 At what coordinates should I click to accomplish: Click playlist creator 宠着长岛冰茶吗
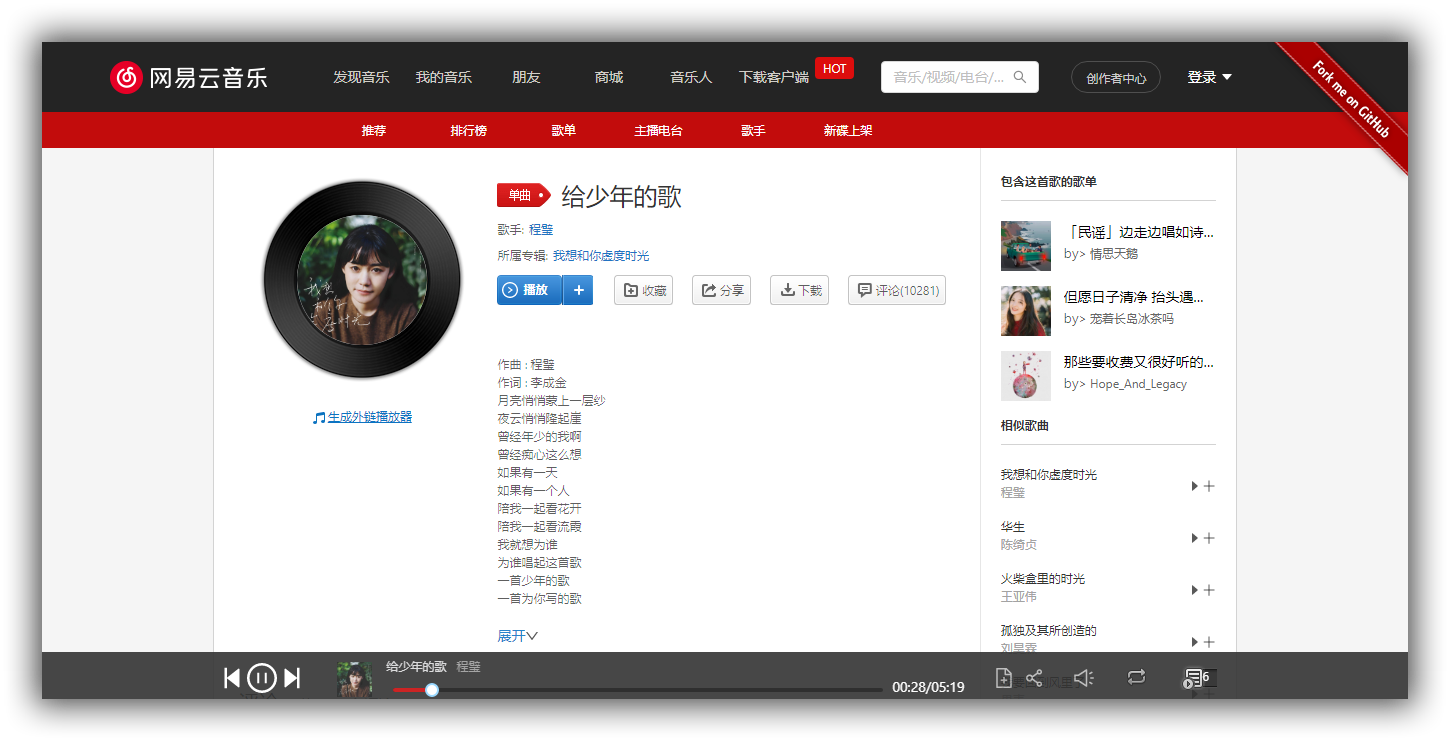point(1132,319)
